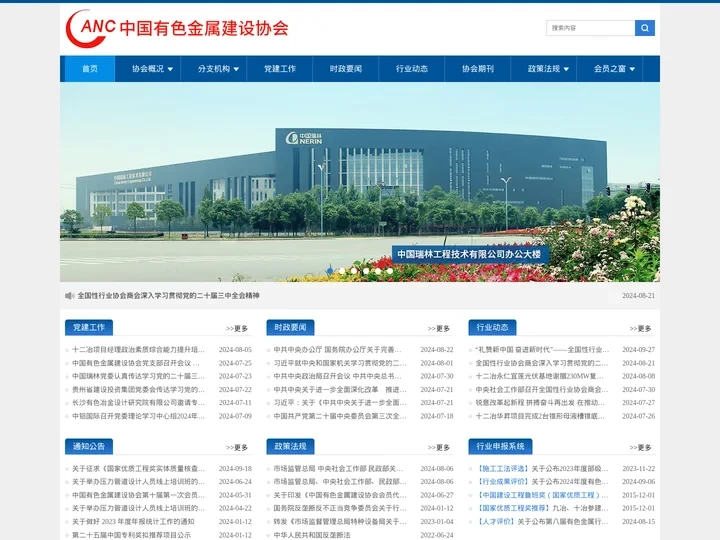
Task: Open the 政策法规 section header tab
Action: pos(290,446)
